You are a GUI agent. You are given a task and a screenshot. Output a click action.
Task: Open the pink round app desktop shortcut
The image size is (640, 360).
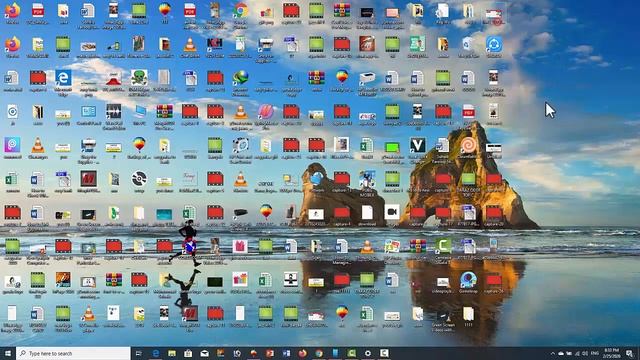click(x=266, y=111)
